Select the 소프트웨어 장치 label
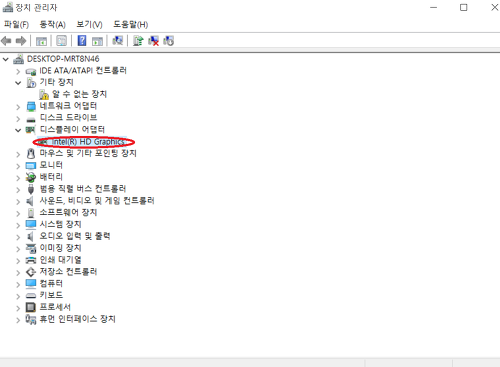500x367 pixels. tap(68, 213)
